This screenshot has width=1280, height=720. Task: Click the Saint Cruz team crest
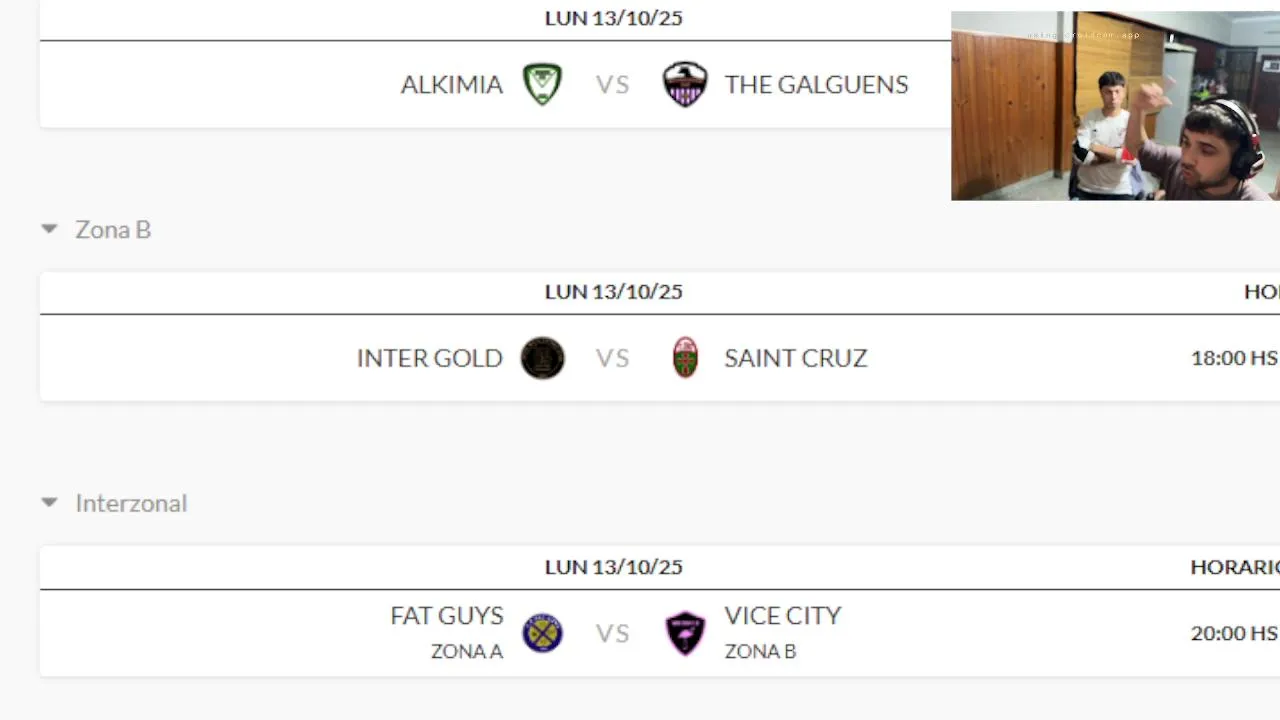pos(685,358)
